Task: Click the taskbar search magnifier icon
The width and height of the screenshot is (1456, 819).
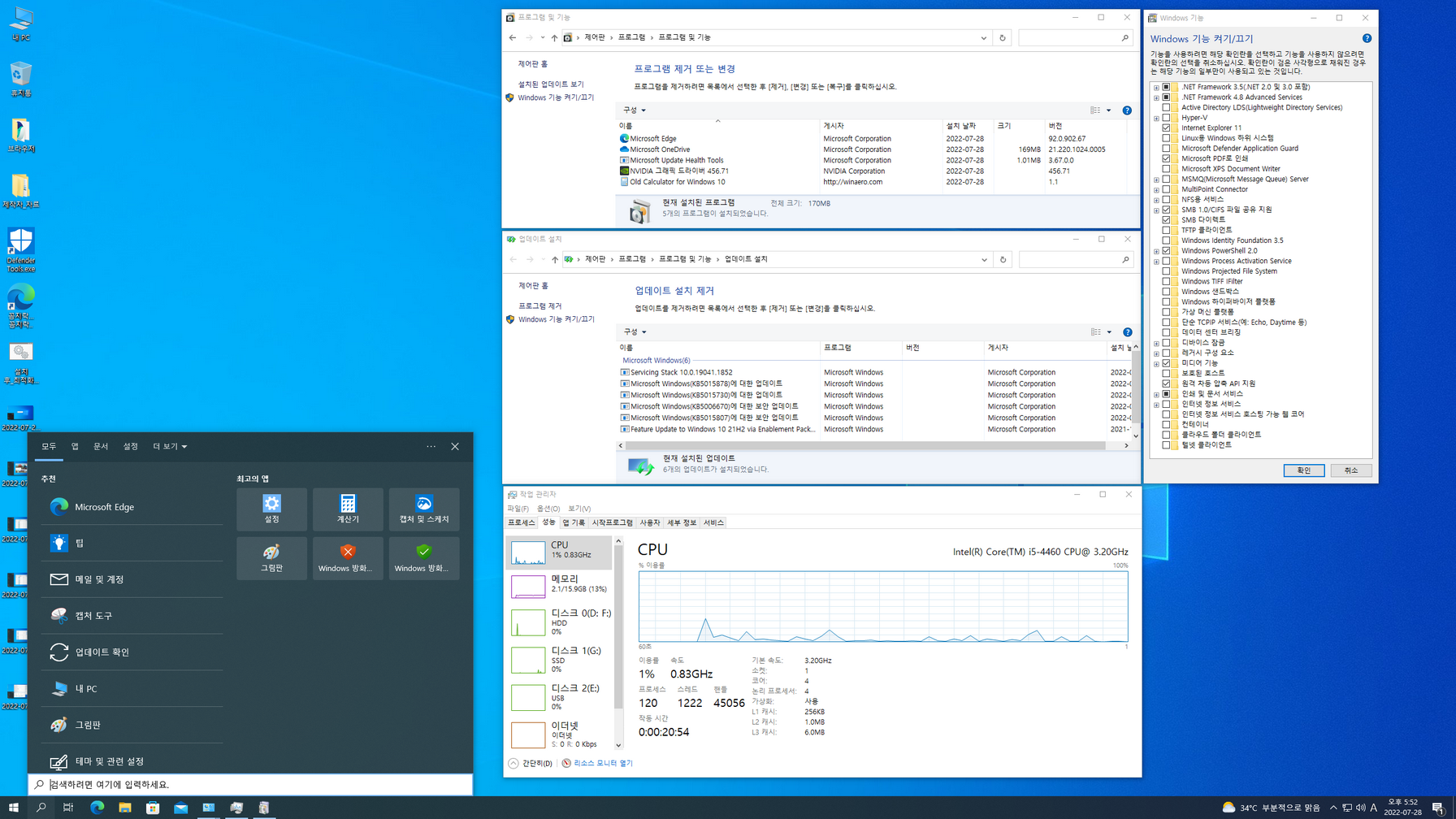Action: click(41, 808)
